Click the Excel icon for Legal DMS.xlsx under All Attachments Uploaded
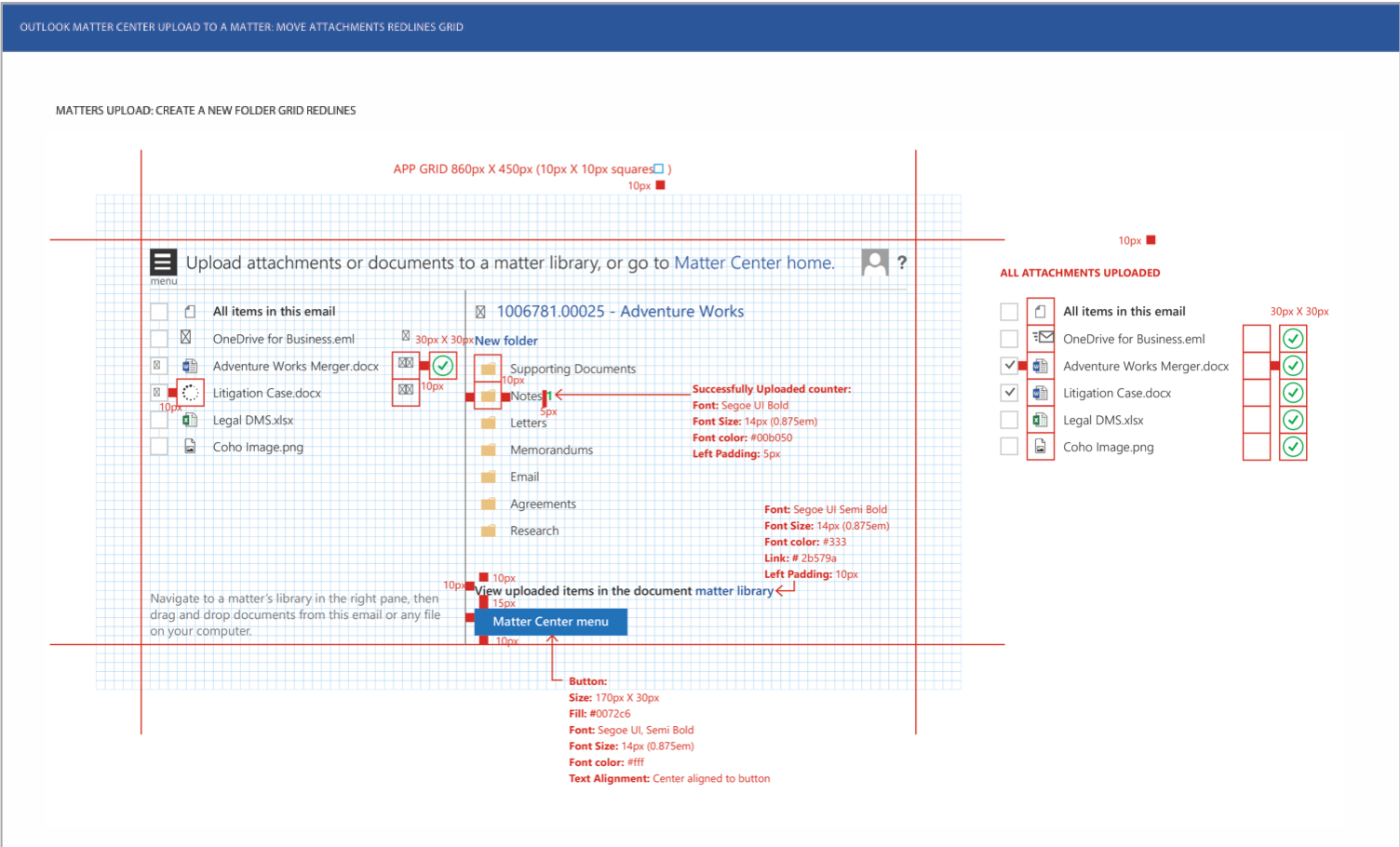Viewport: 1400px width, 847px height. (x=1041, y=420)
